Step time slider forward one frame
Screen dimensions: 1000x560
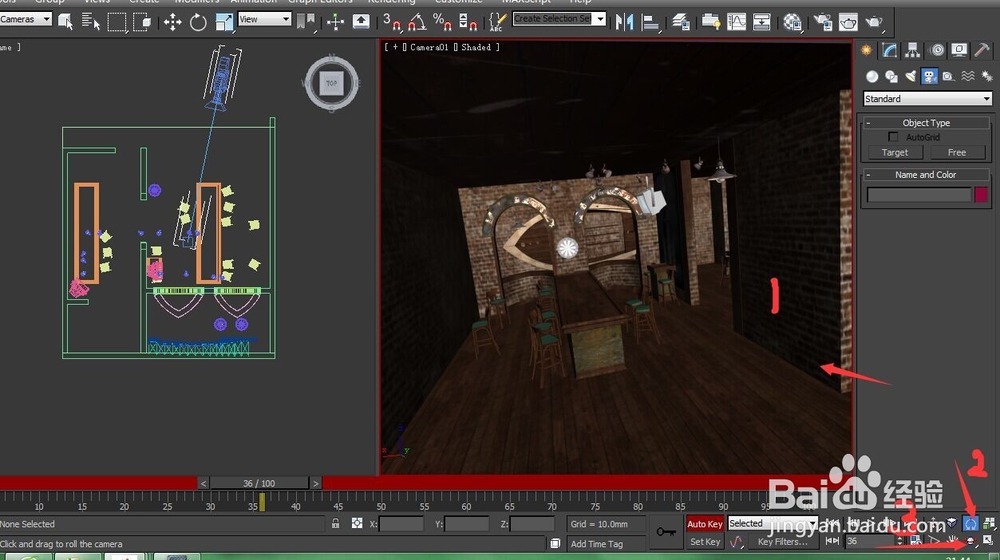click(316, 483)
